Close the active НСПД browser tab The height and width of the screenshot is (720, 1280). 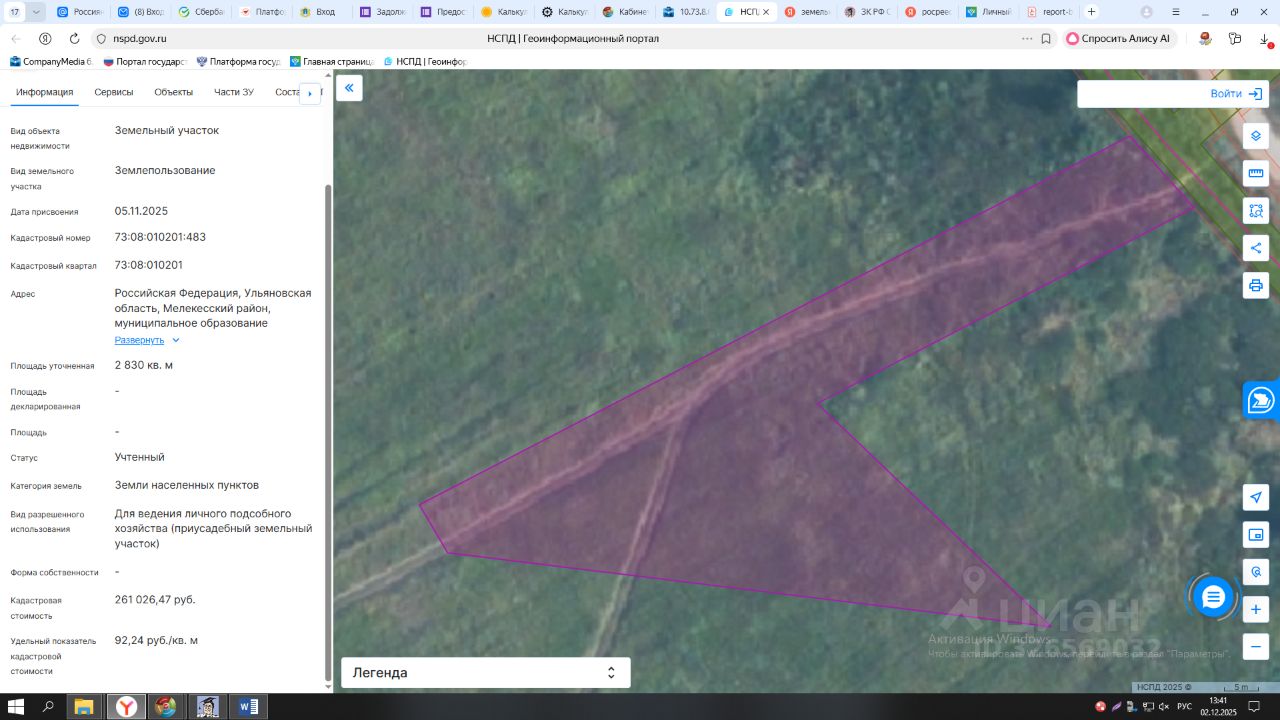click(x=767, y=12)
